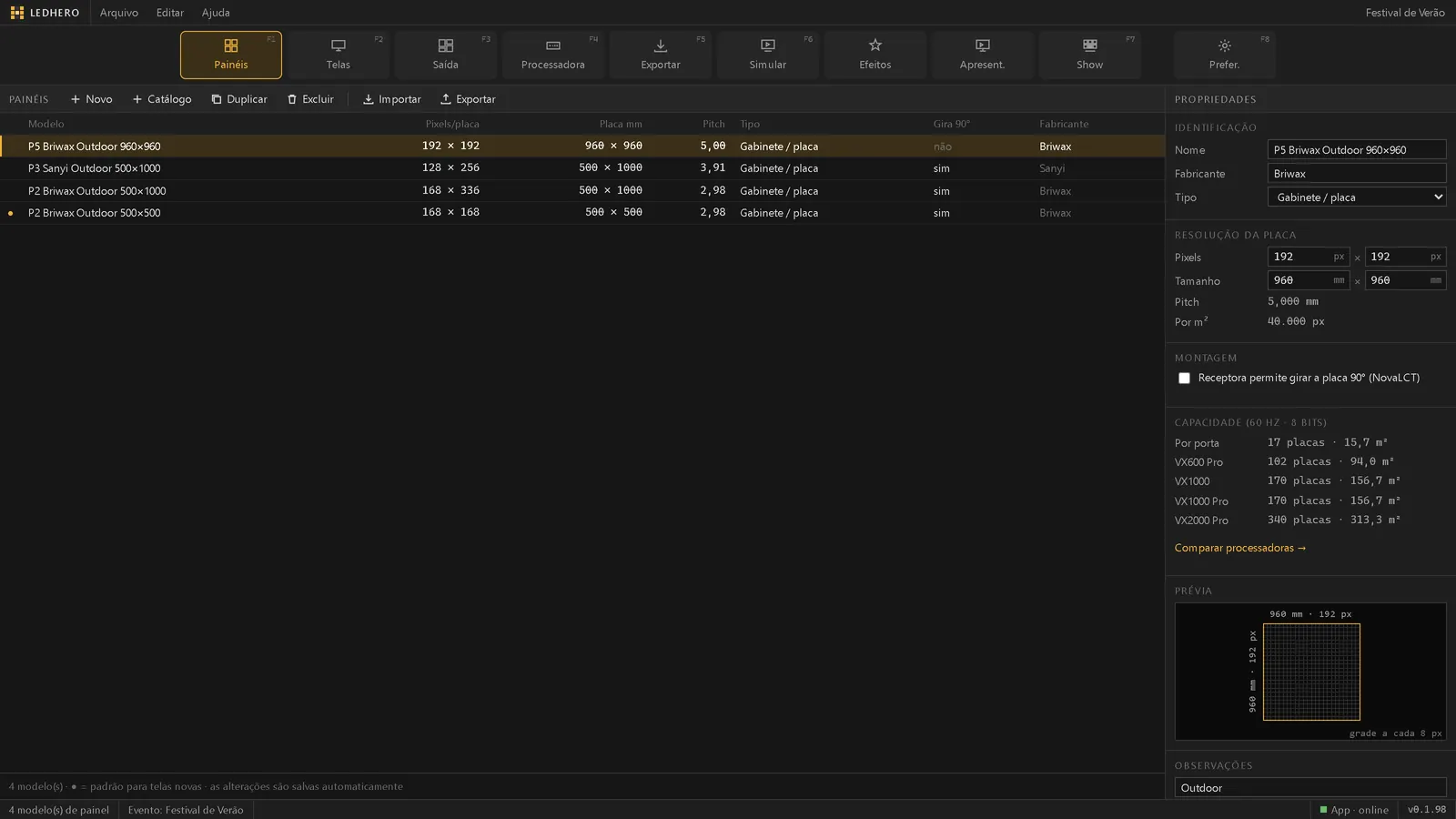
Task: Sort by the Modelo column header
Action: pos(46,124)
